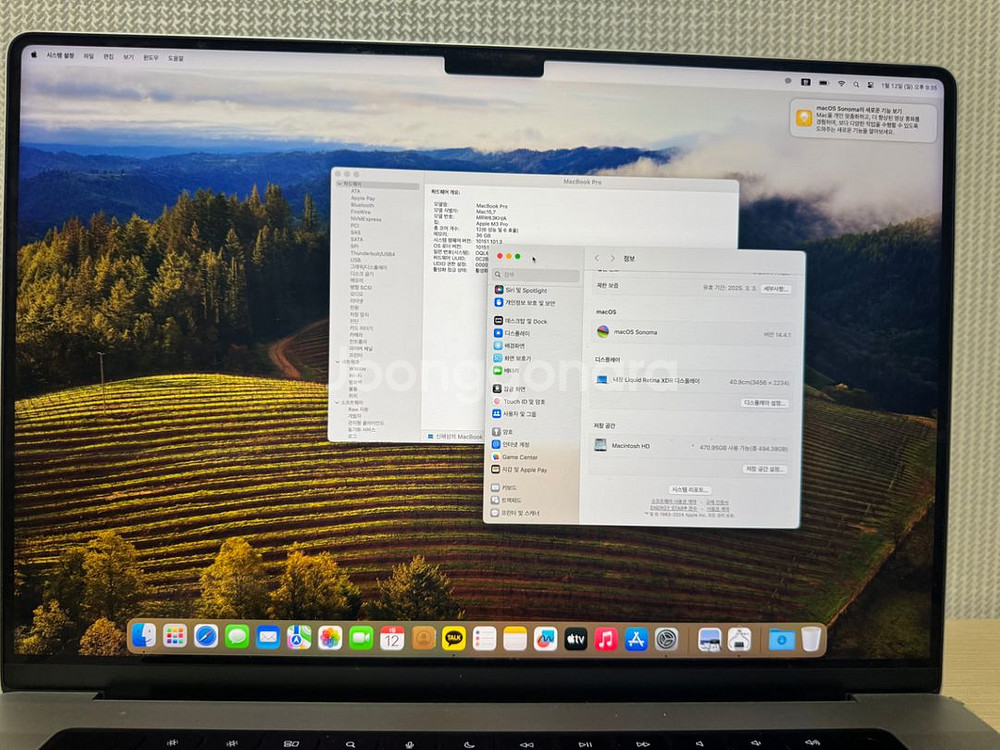
Task: Open Reminders from the Dock
Action: (x=485, y=638)
